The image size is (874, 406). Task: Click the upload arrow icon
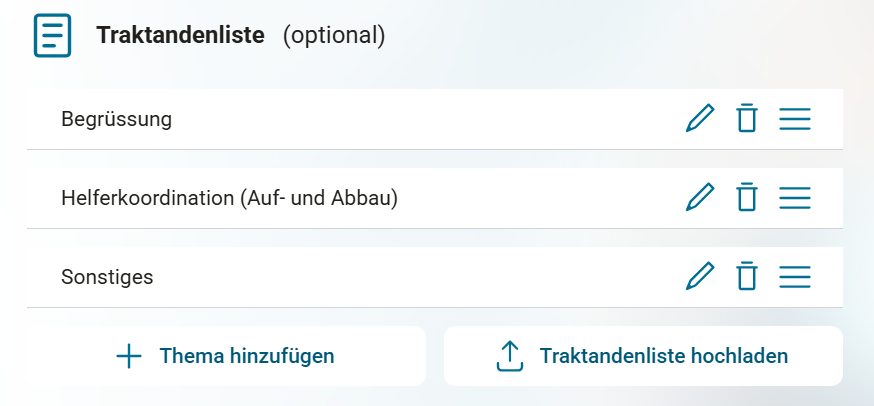click(510, 356)
